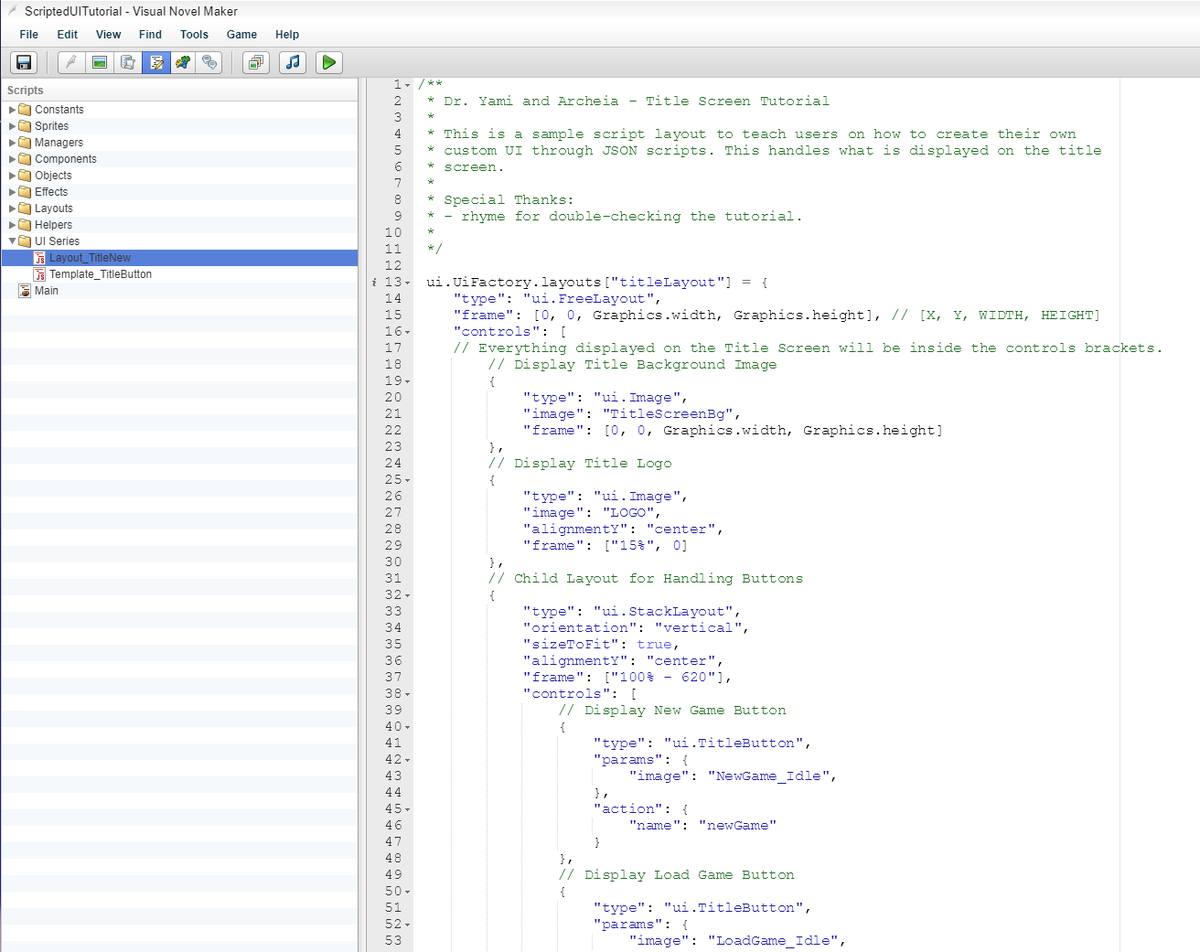Image resolution: width=1200 pixels, height=952 pixels.
Task: Open the story editor quill icon
Action: click(x=72, y=62)
